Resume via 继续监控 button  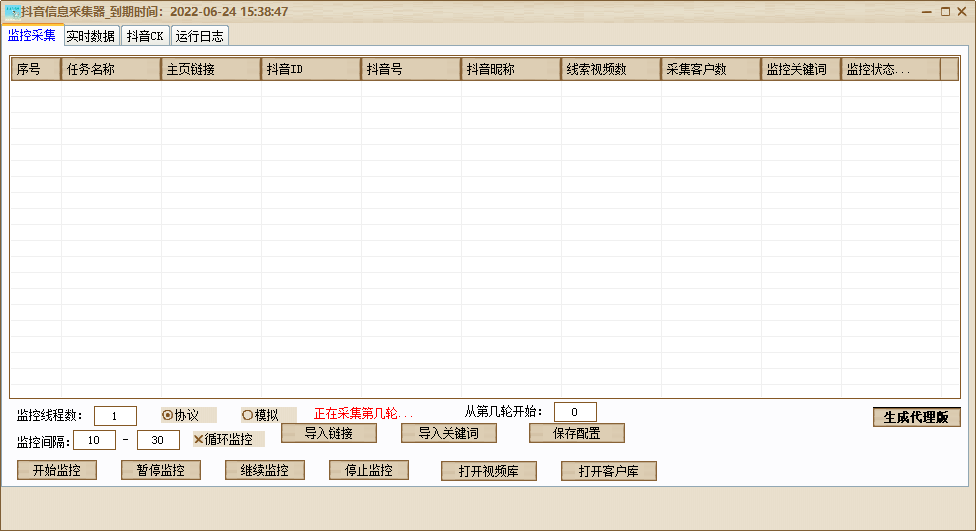[265, 471]
